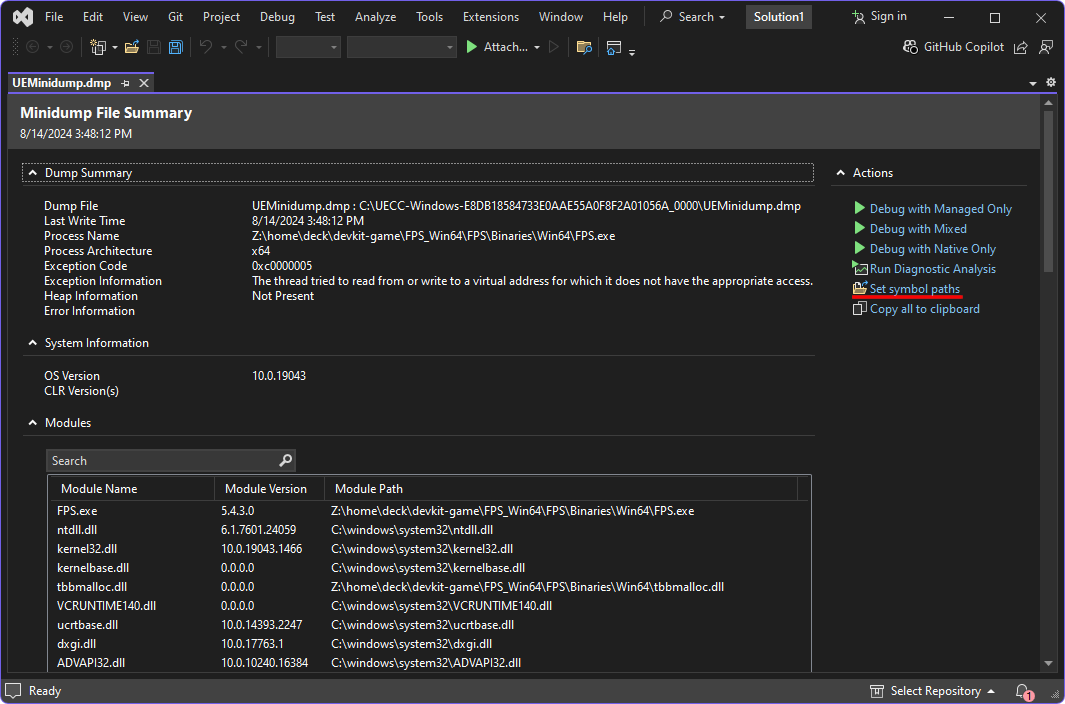The width and height of the screenshot is (1065, 704).
Task: Click Select Repository in status bar
Action: coord(935,691)
